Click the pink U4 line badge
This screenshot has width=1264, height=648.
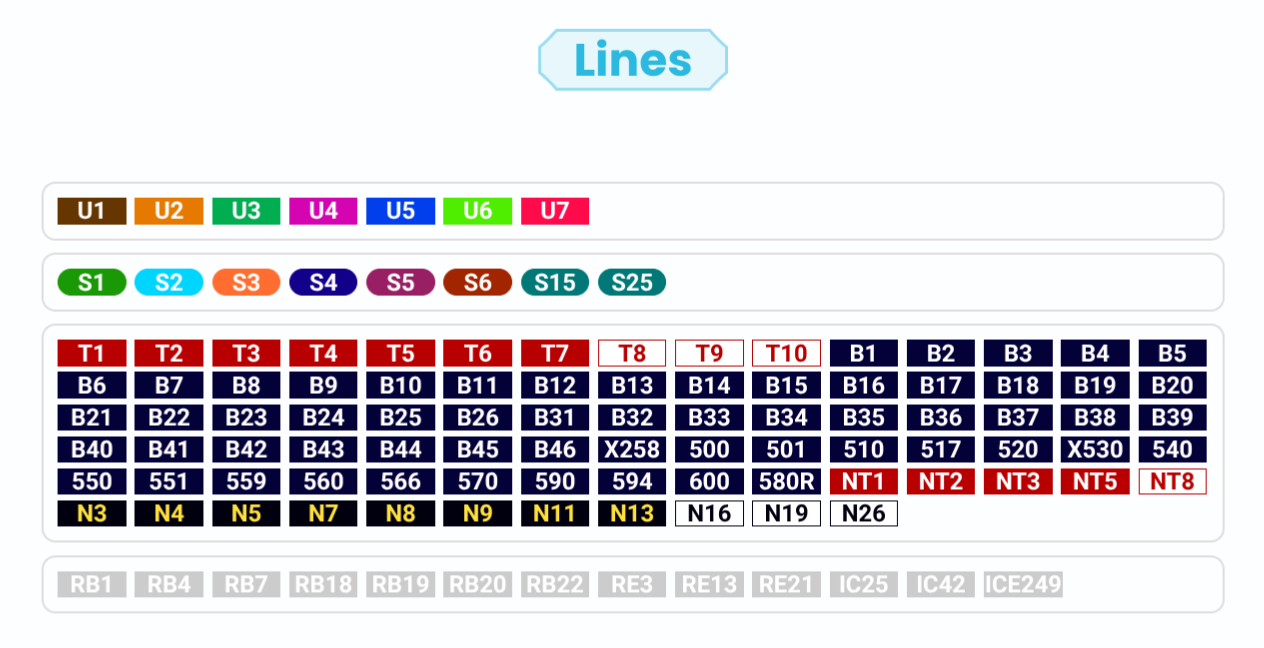(x=323, y=211)
